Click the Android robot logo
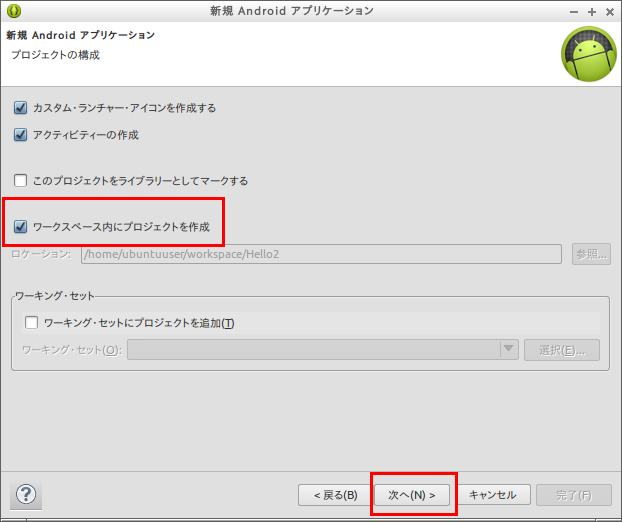Image resolution: width=622 pixels, height=522 pixels. [x=589, y=54]
